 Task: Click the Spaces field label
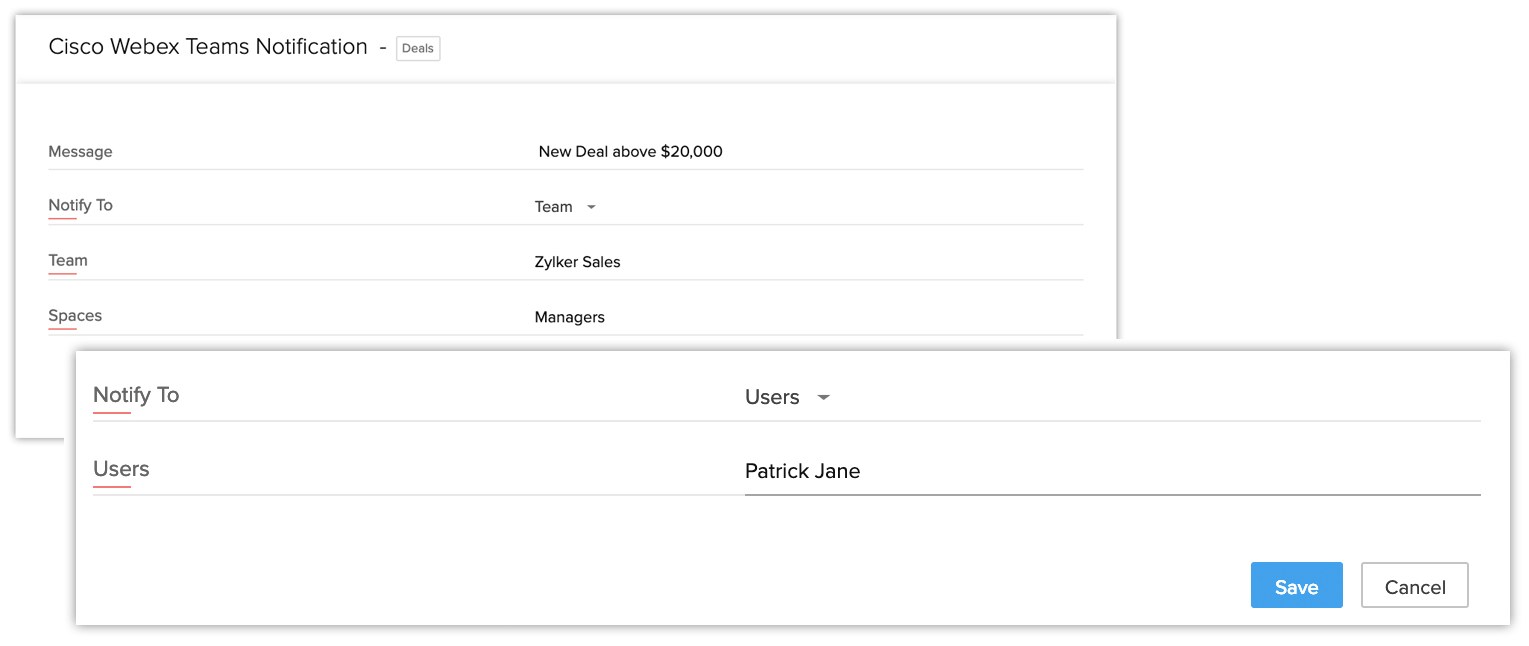pos(75,315)
